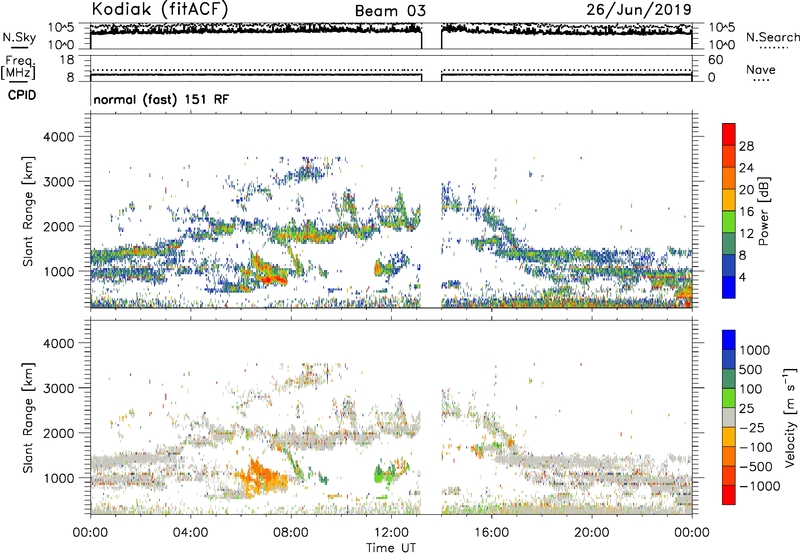Viewport: 800px width, 554px height.
Task: Click the '20:00' time axis label
Action: pyautogui.click(x=591, y=533)
